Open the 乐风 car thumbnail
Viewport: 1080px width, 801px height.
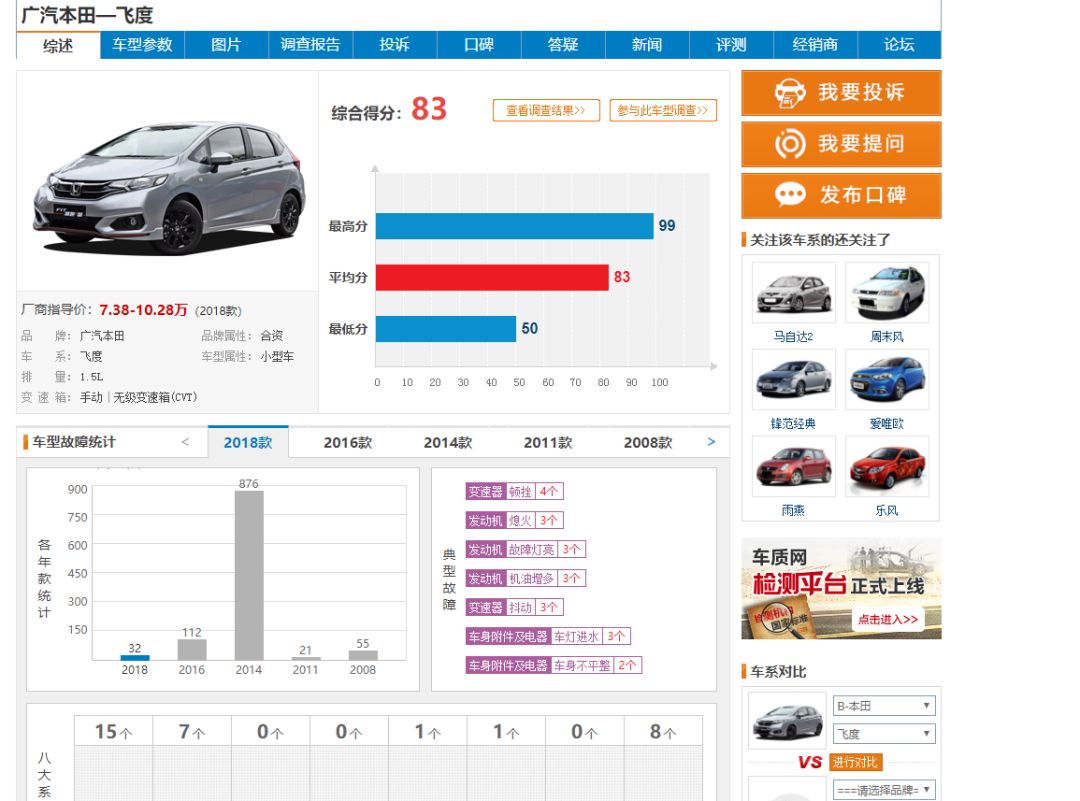[x=887, y=466]
